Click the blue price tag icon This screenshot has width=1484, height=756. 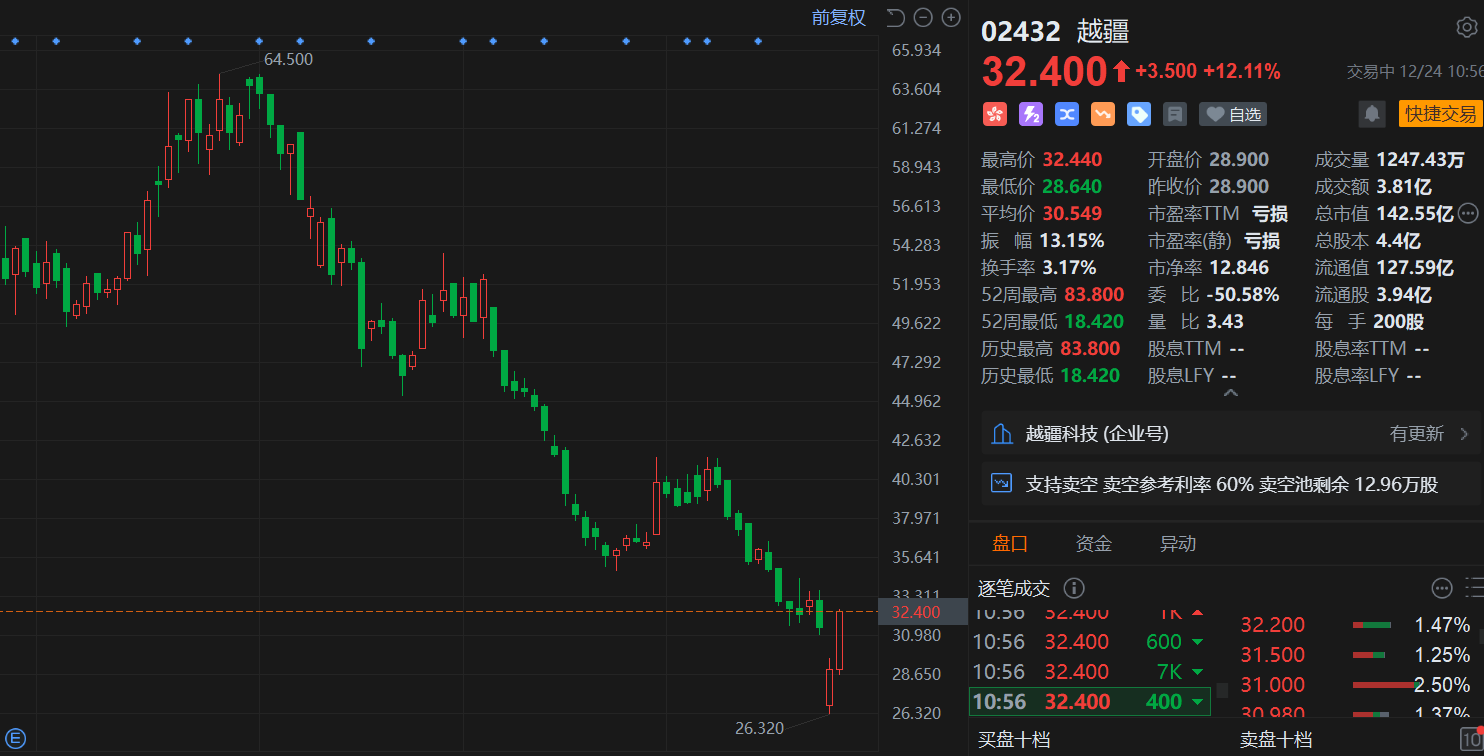[x=1139, y=114]
